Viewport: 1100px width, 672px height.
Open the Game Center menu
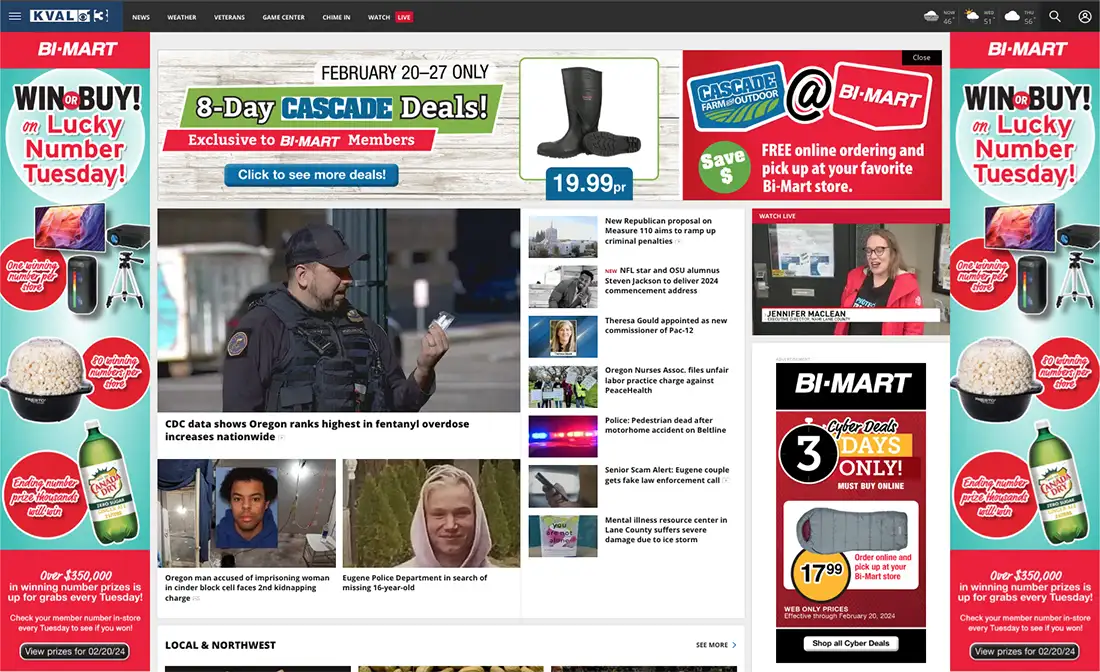pos(283,17)
